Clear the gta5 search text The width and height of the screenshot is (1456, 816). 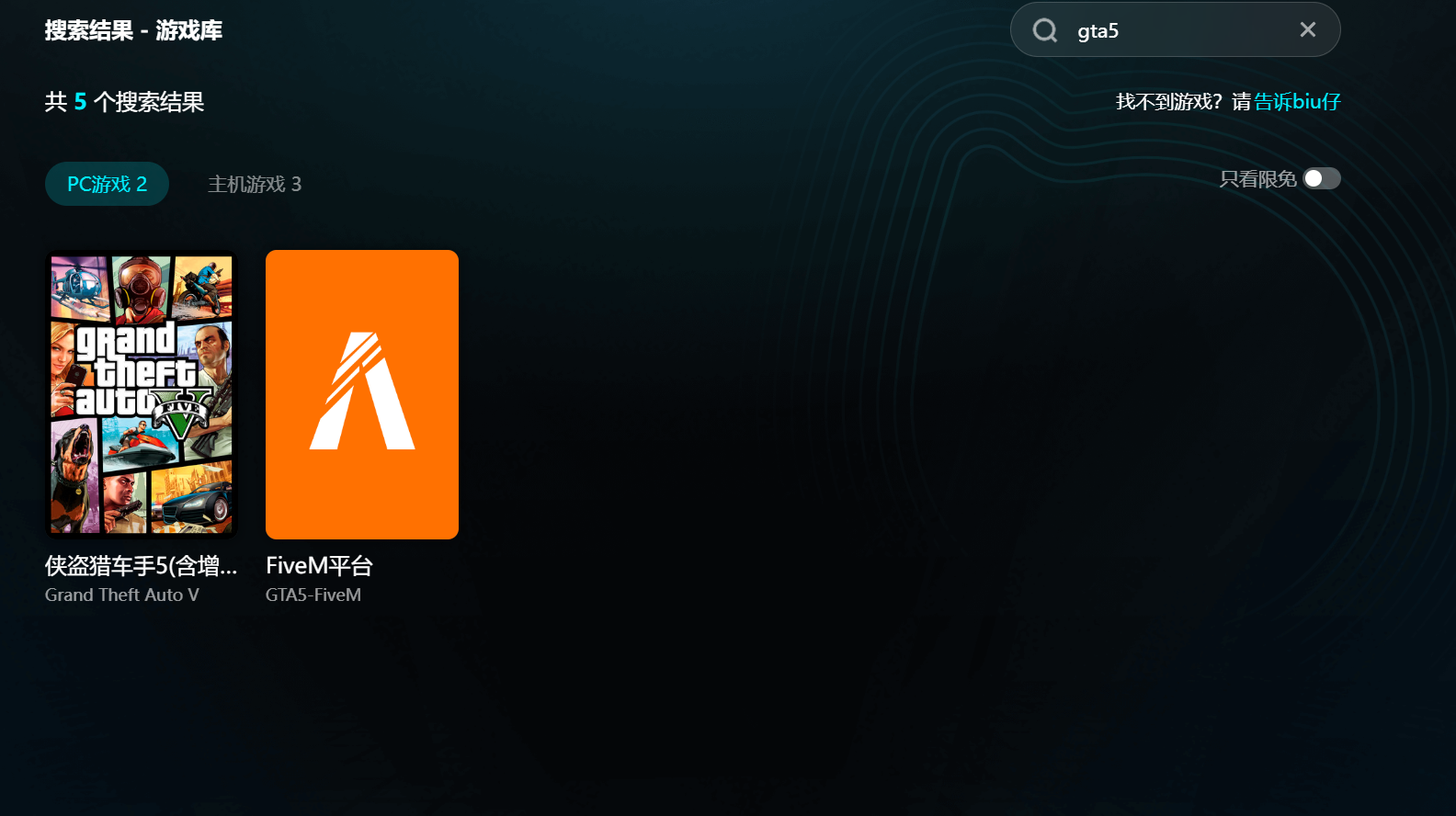(1308, 29)
